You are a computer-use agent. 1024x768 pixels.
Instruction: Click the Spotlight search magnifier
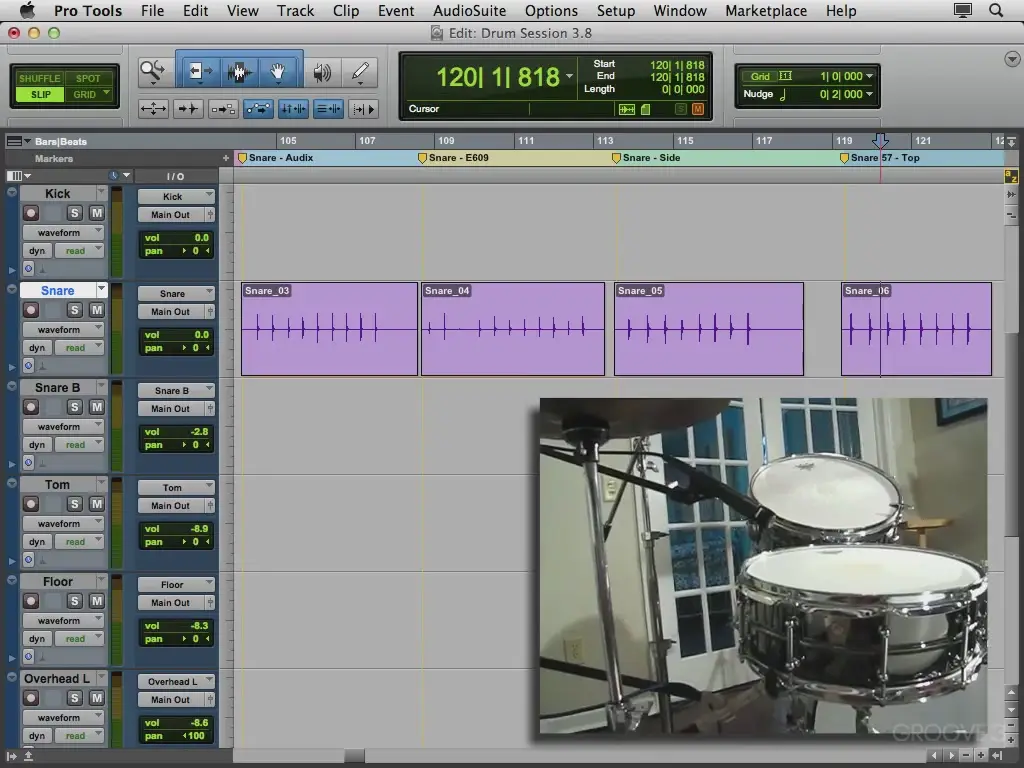tap(996, 10)
